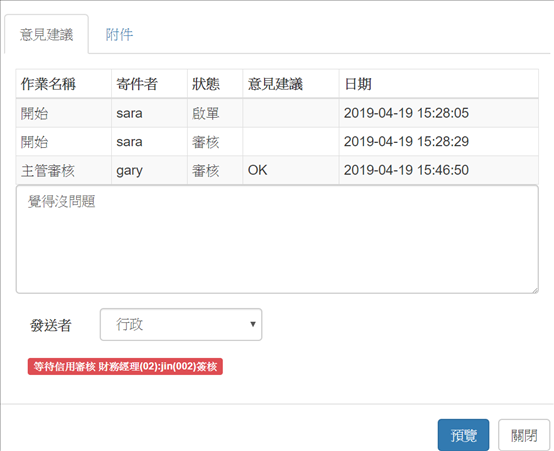Viewport: 554px width, 451px height.
Task: Focus the comment text area 覺得沒問題
Action: click(277, 239)
